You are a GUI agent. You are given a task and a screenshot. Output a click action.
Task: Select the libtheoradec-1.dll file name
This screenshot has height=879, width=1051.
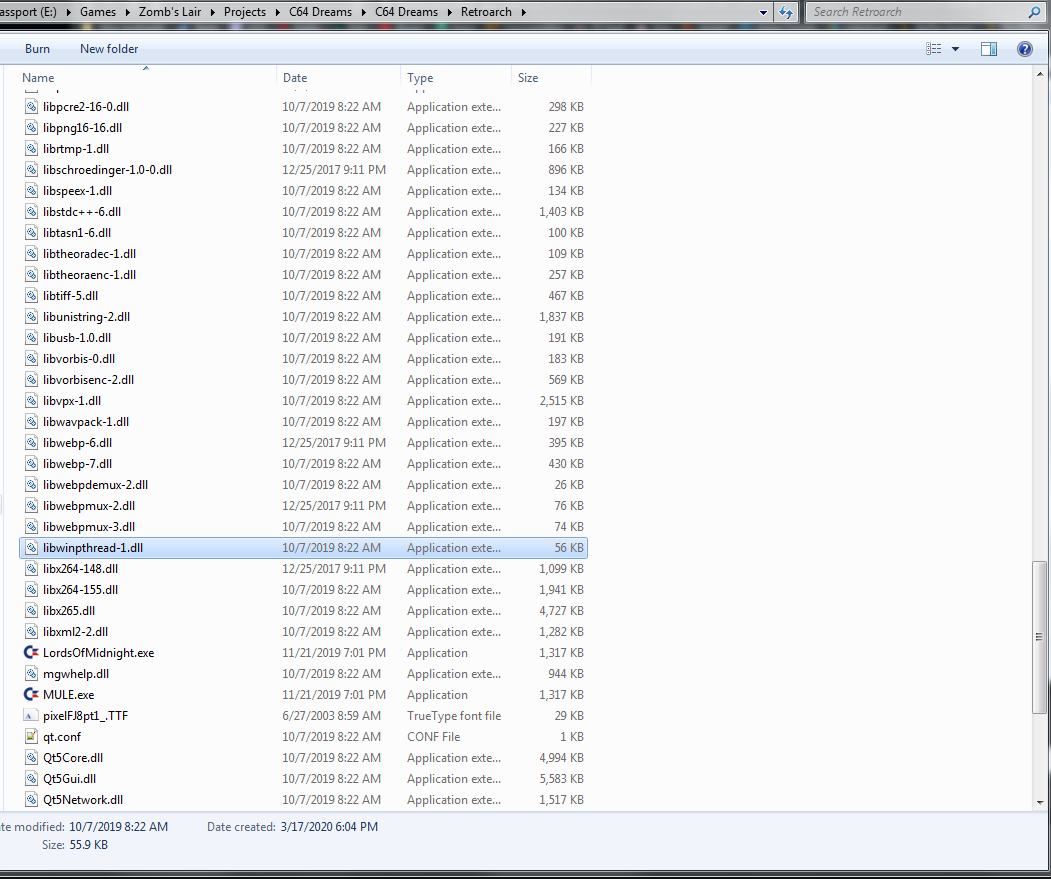89,253
